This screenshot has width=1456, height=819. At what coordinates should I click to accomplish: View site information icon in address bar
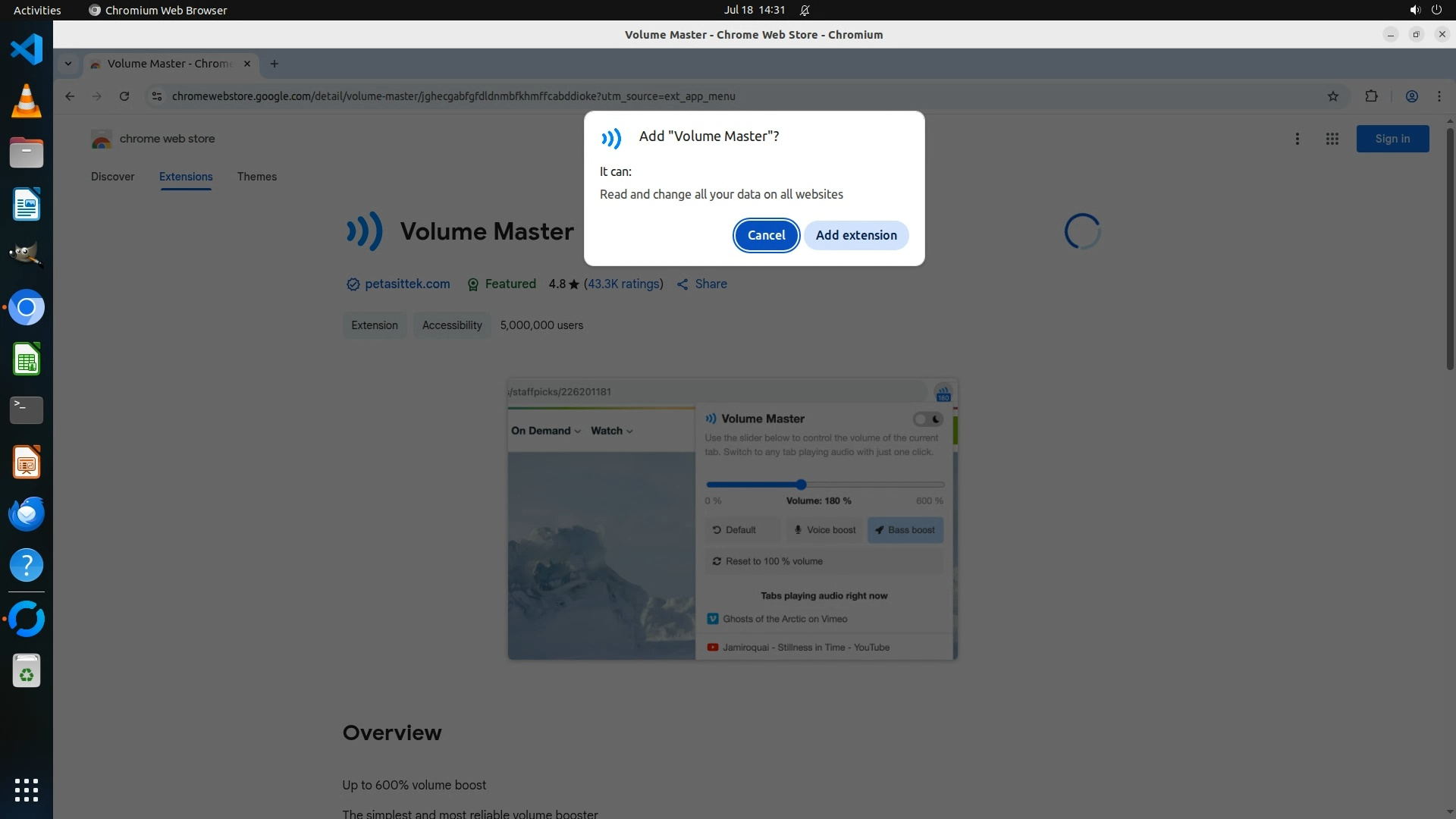pyautogui.click(x=156, y=96)
